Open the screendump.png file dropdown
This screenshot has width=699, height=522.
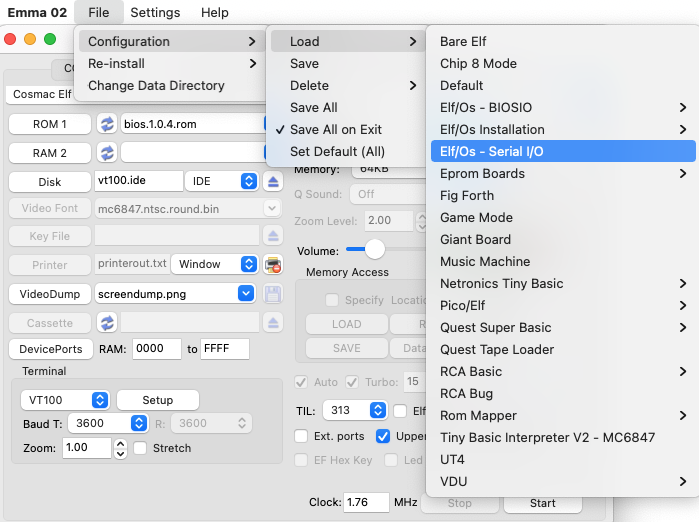246,294
